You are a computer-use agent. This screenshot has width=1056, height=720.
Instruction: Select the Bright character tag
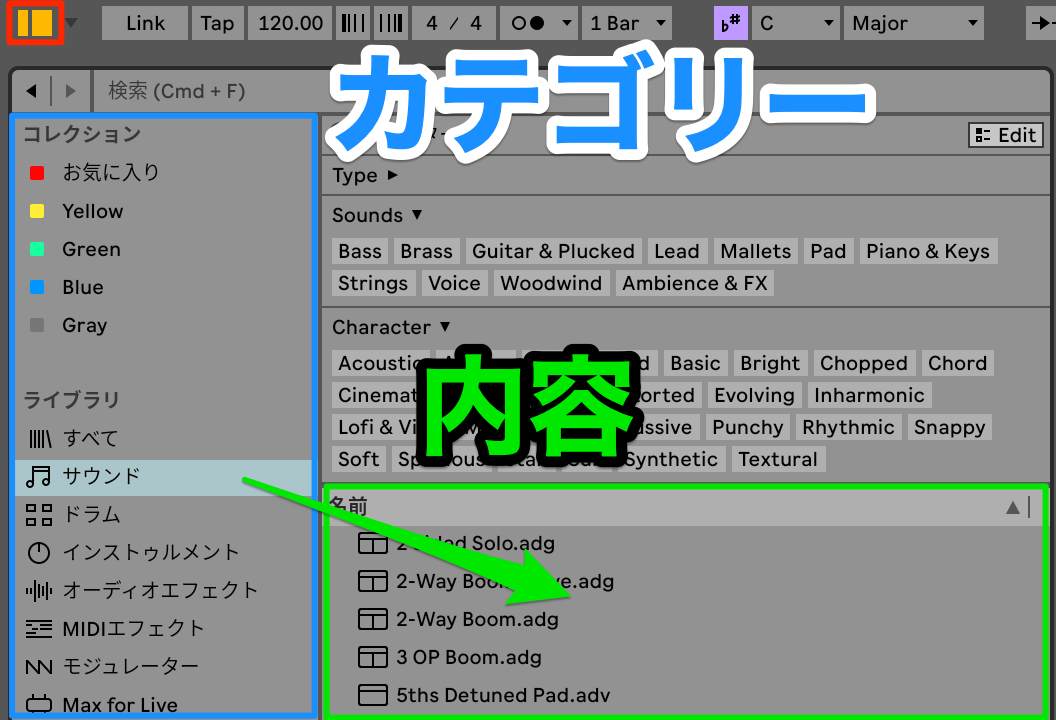(770, 363)
